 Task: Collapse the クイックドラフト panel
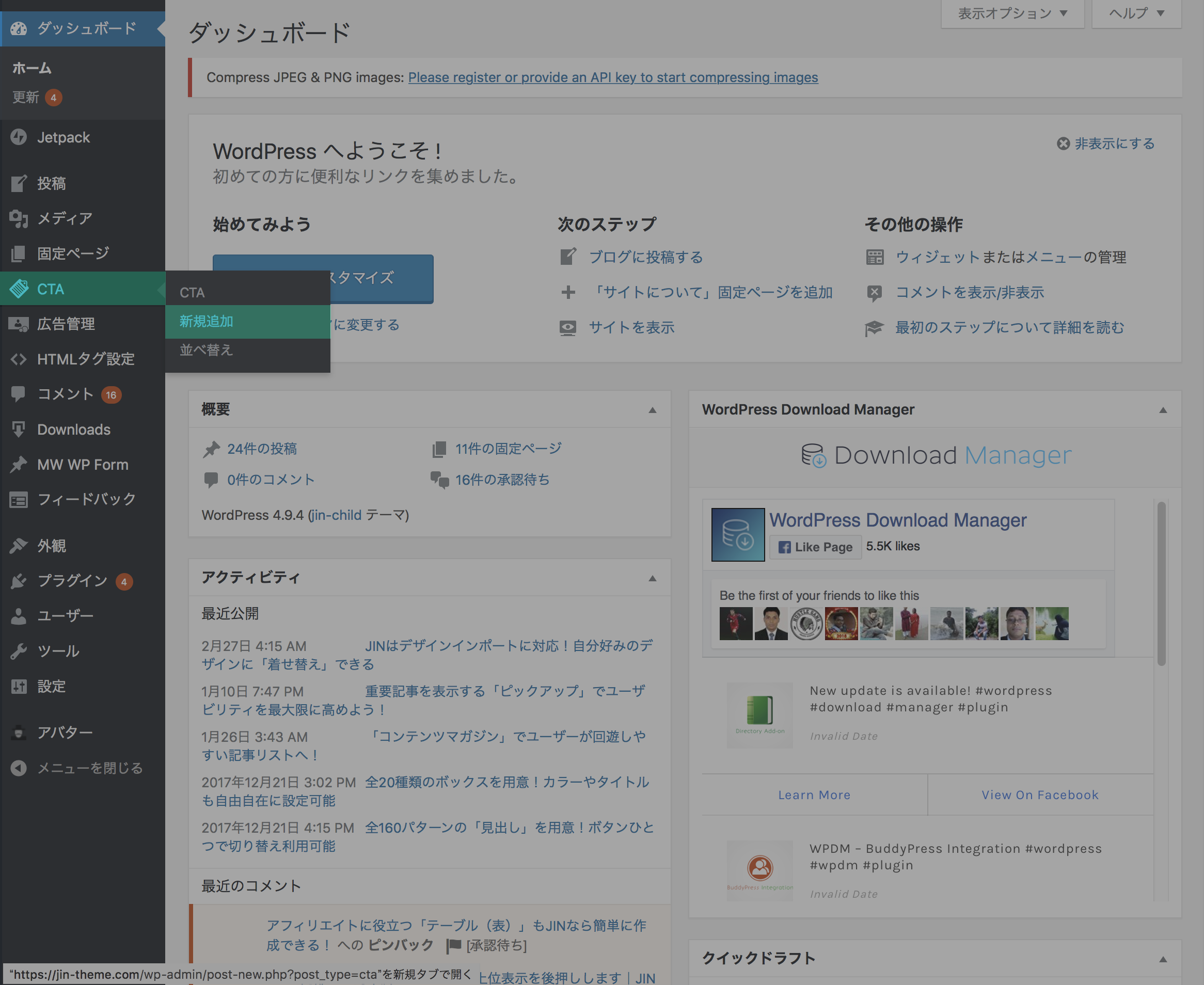pos(1163,959)
